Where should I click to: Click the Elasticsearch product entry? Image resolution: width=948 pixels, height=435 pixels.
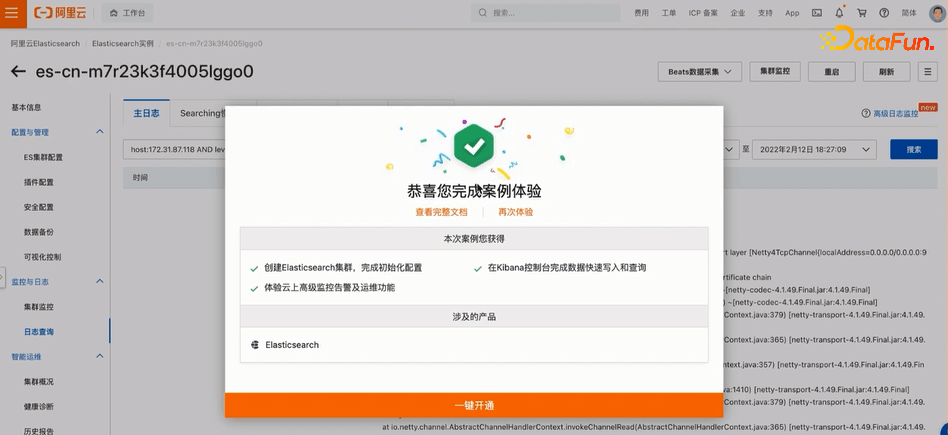pyautogui.click(x=292, y=345)
